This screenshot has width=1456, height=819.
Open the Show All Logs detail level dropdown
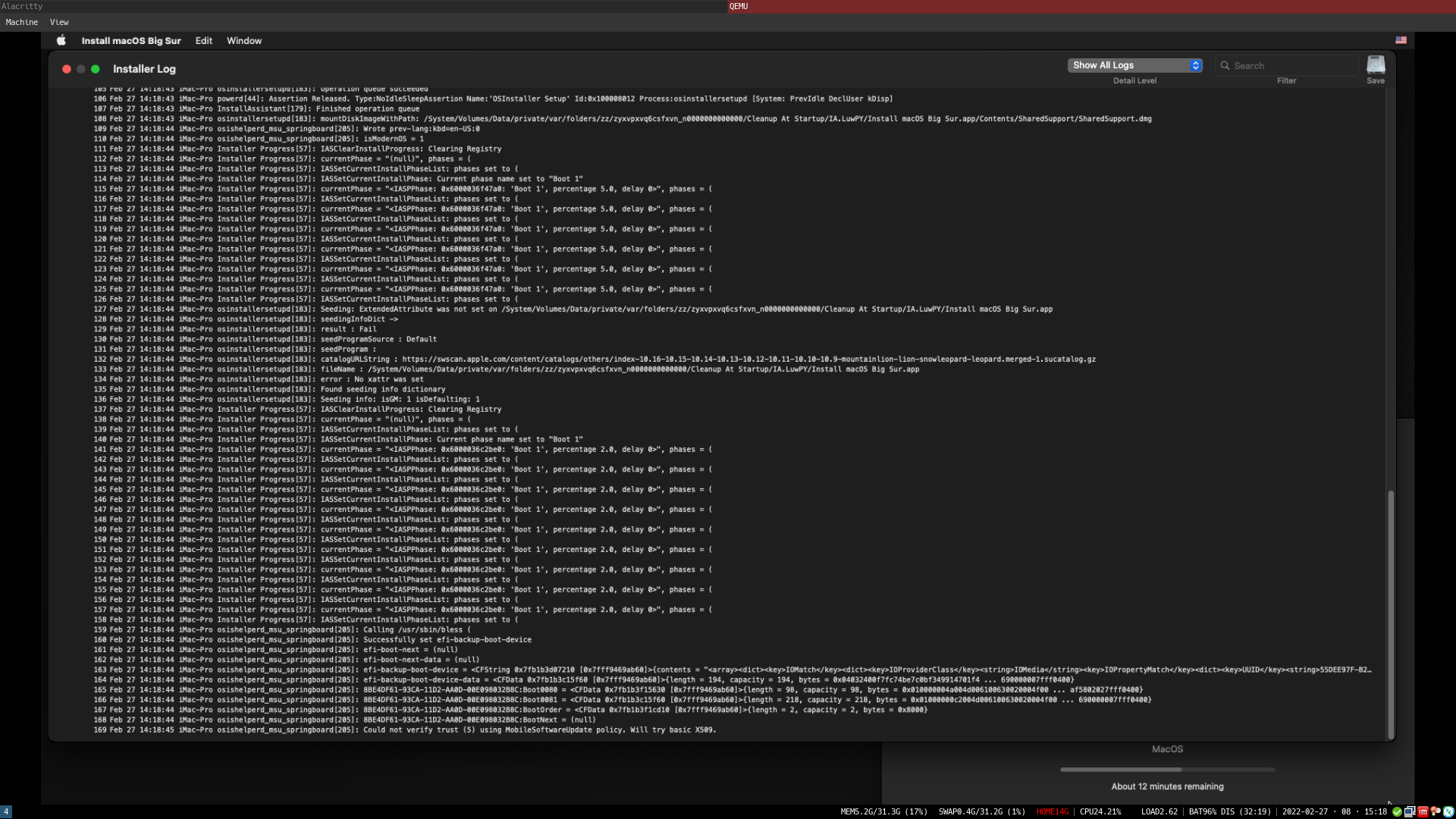click(x=1134, y=65)
